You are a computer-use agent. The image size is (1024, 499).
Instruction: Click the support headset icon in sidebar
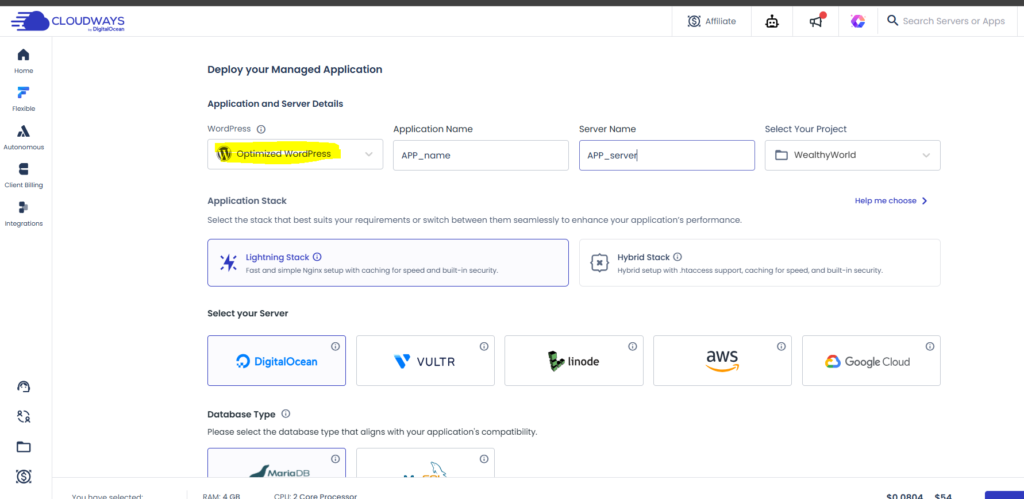23,387
